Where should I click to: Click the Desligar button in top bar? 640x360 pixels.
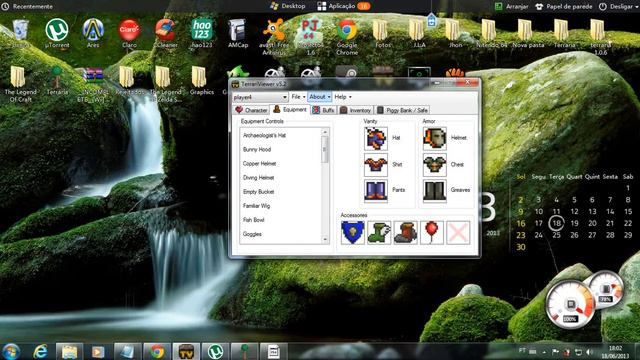click(616, 7)
